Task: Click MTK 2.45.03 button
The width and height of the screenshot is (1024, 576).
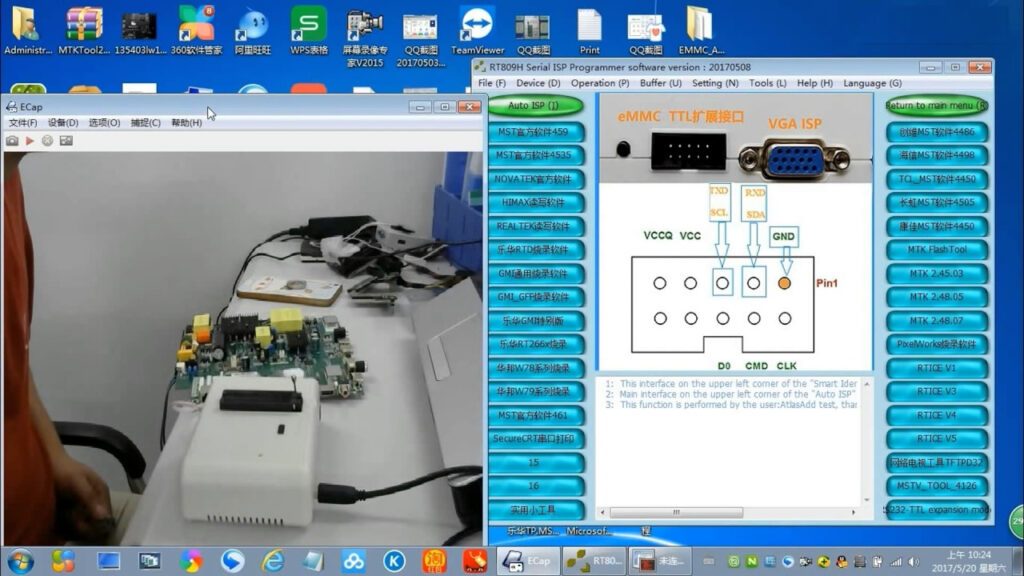Action: pos(936,274)
